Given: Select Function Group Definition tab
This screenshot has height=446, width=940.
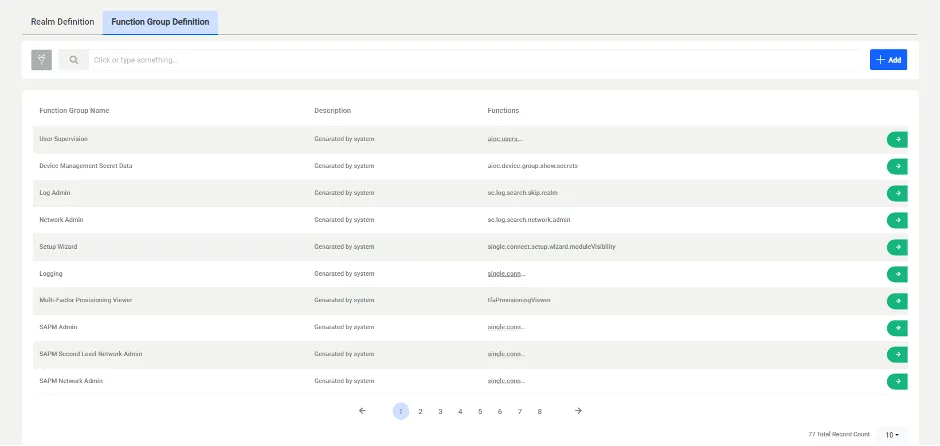Looking at the screenshot, I should point(160,22).
